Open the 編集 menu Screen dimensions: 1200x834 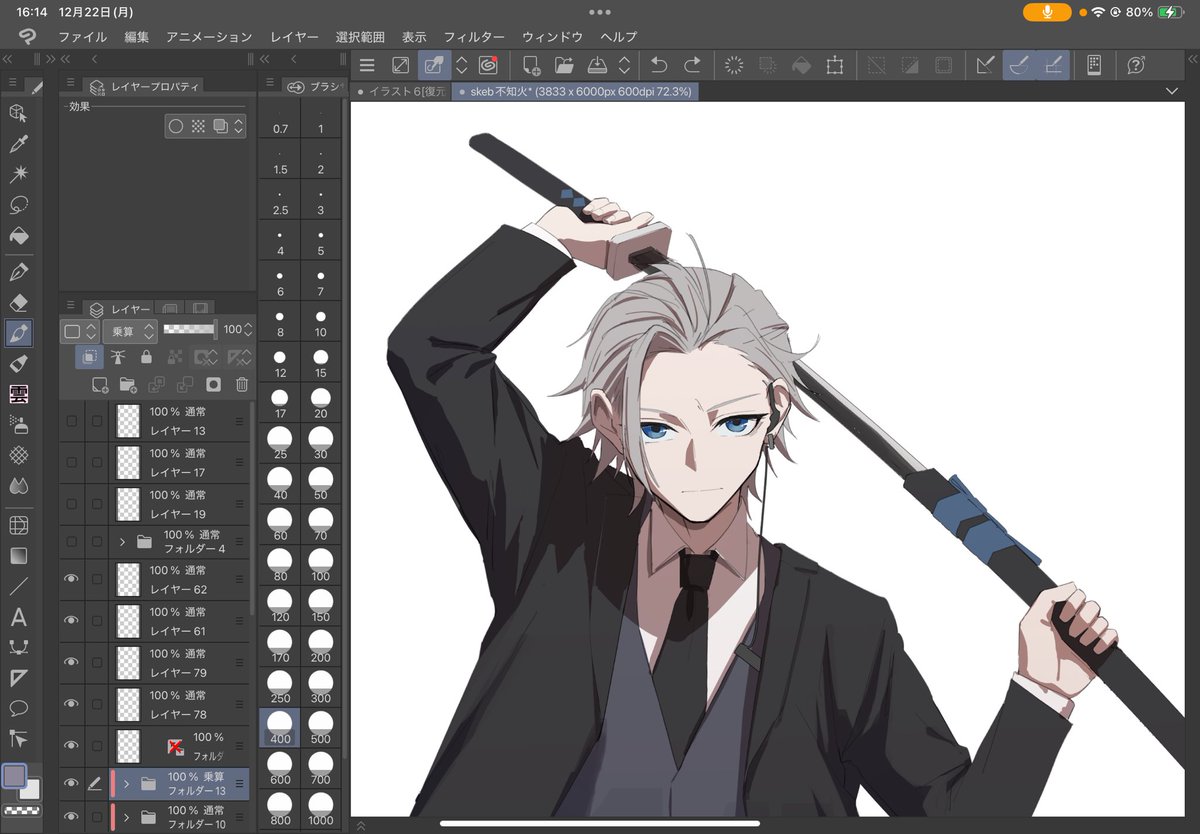(137, 37)
